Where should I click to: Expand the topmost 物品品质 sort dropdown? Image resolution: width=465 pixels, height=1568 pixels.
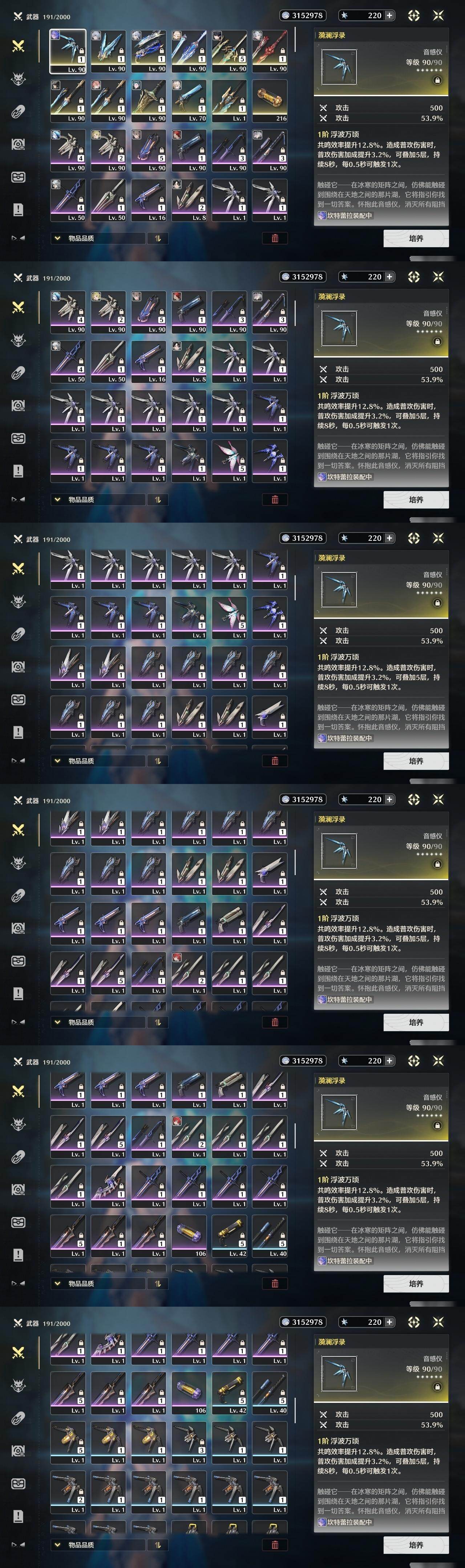point(98,238)
